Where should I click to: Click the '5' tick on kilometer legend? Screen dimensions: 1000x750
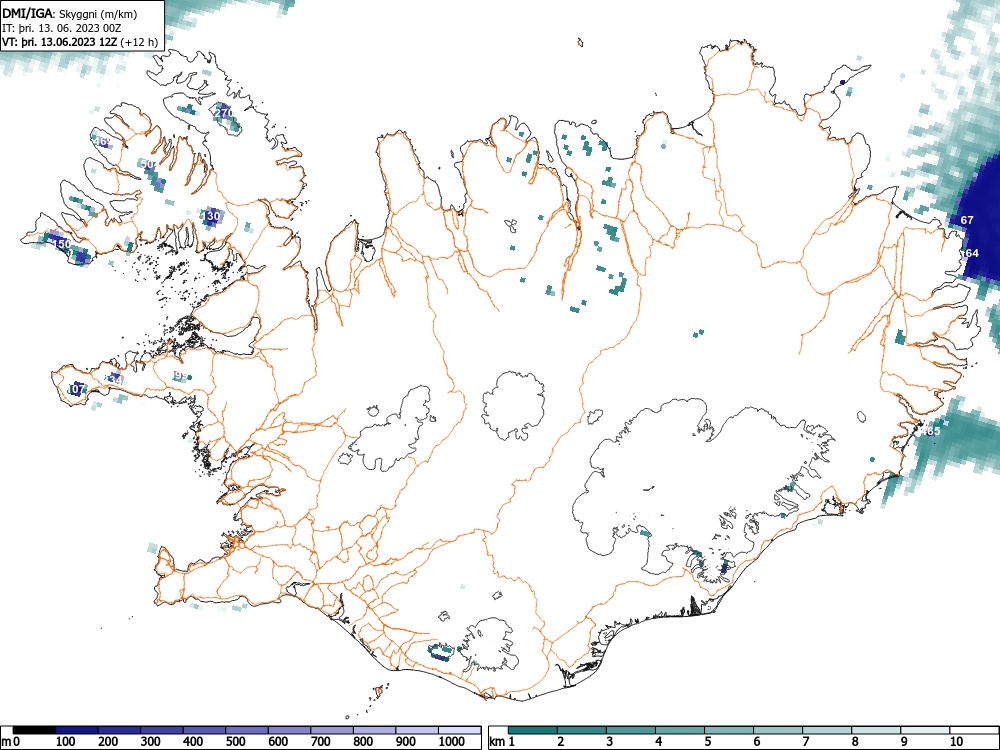(708, 742)
